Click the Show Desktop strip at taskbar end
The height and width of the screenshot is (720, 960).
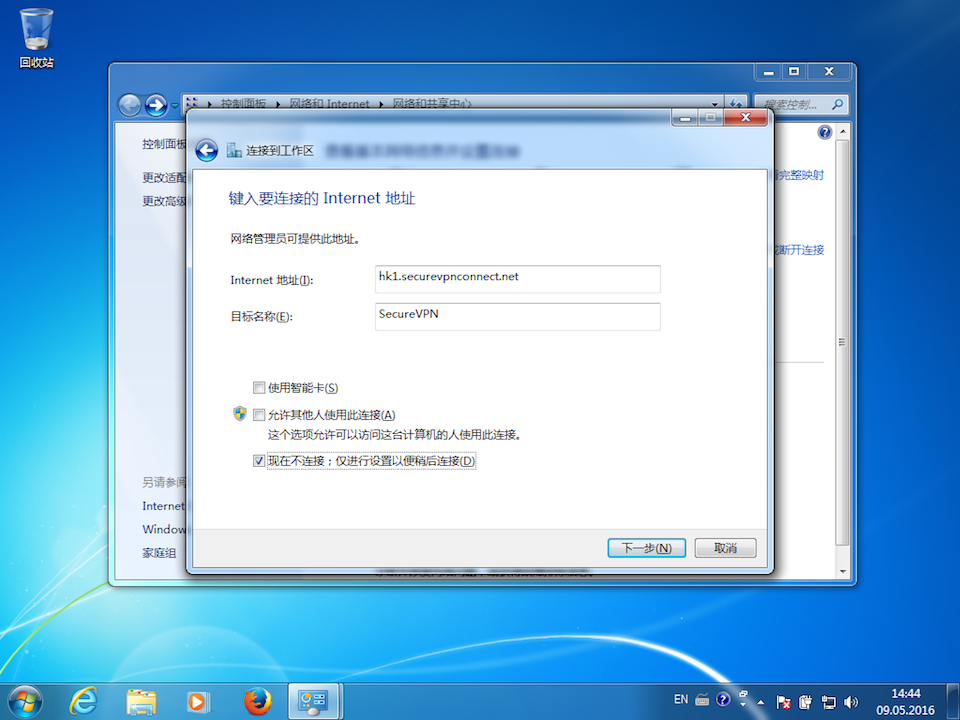point(953,702)
